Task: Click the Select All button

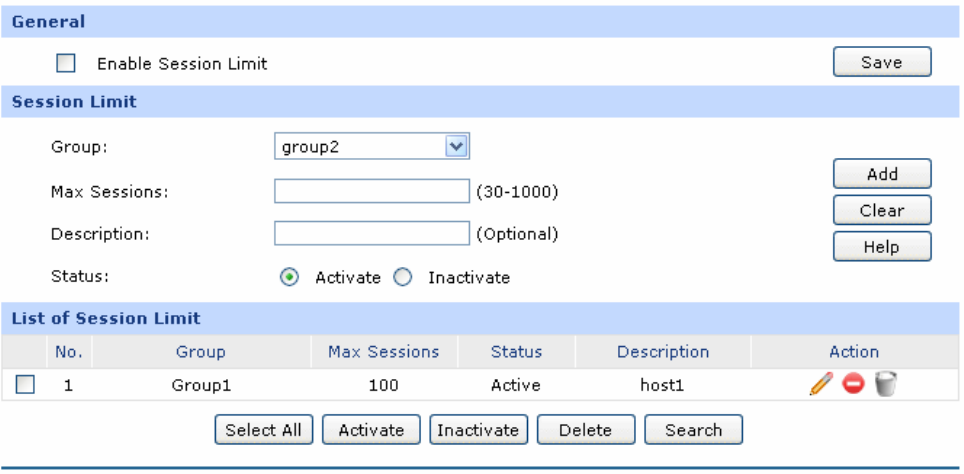Action: pos(263,430)
